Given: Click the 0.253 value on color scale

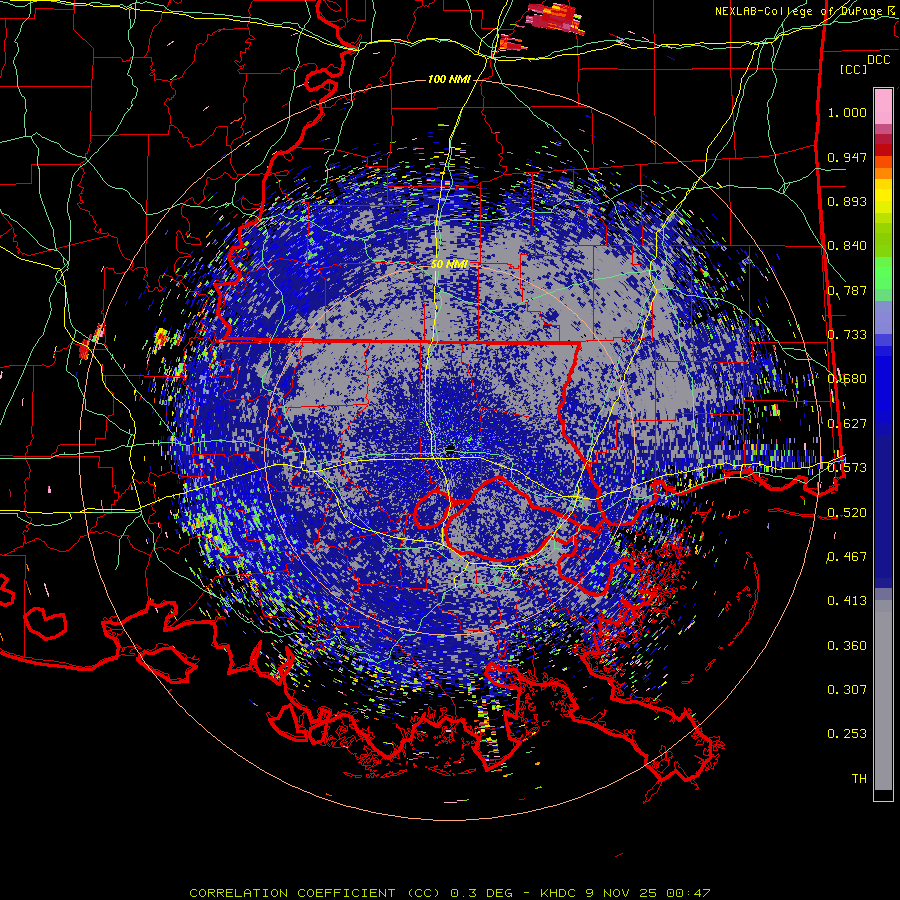Looking at the screenshot, I should point(847,734).
